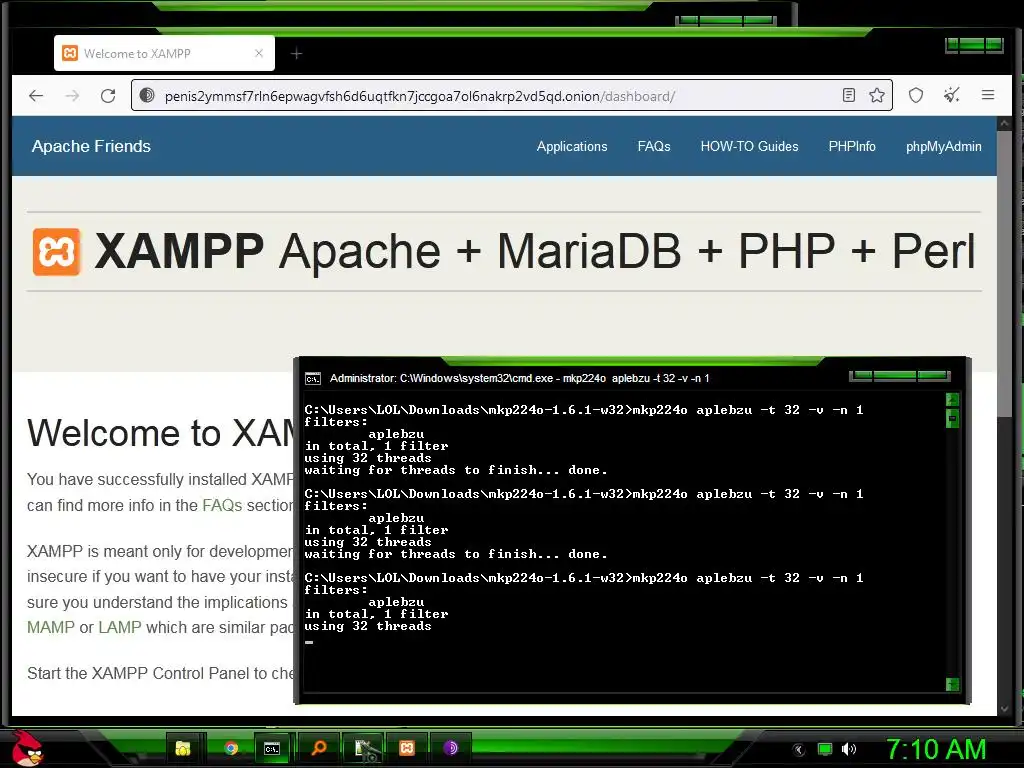1024x768 pixels.
Task: Switch to Tor Browser on the taskbar
Action: click(451, 748)
